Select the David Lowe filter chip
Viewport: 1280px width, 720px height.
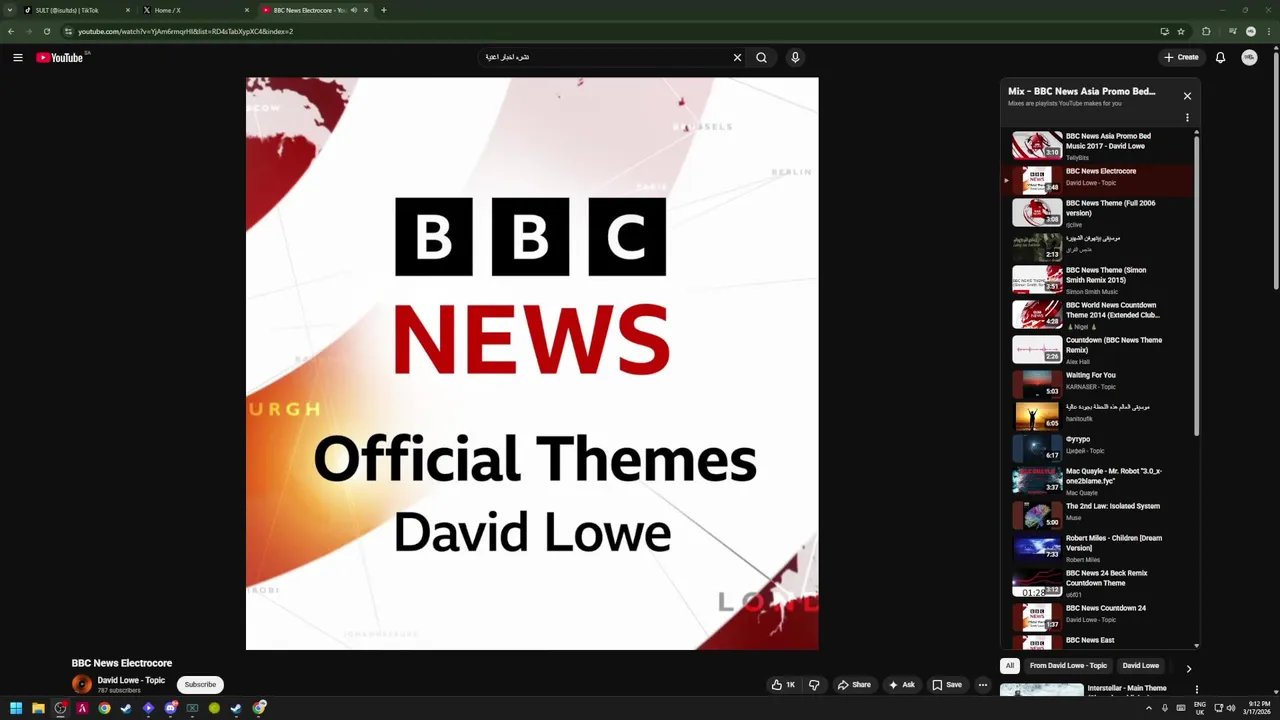coord(1140,666)
